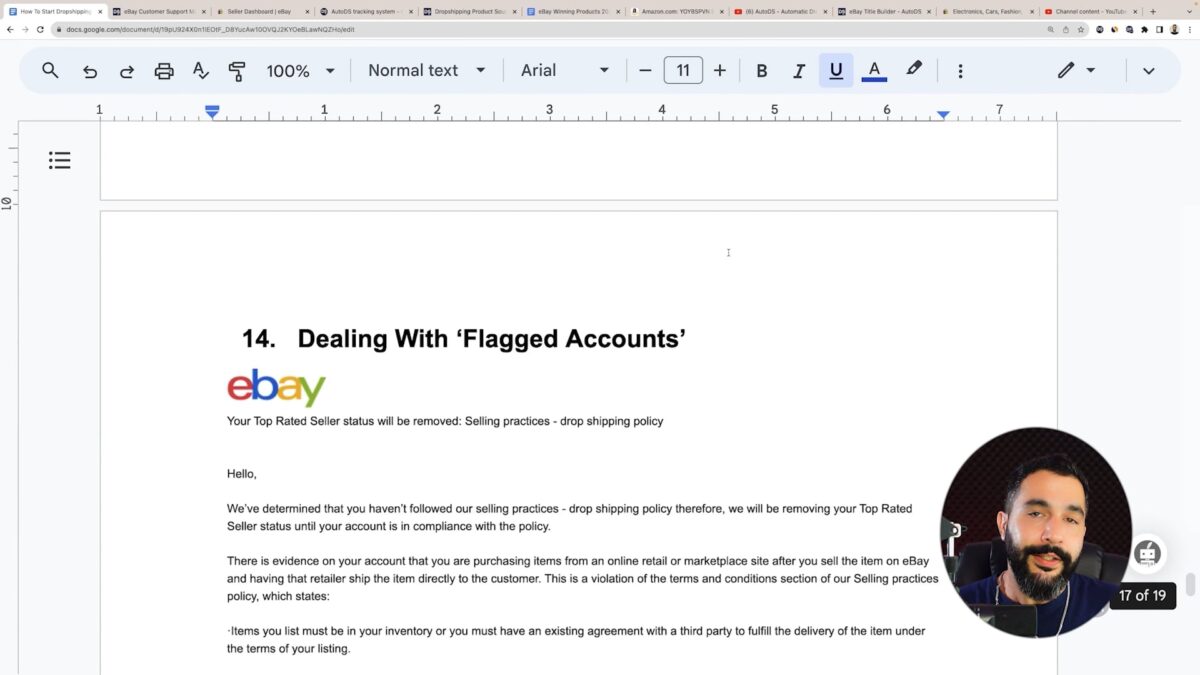Open the three-dot more toolbar options
The width and height of the screenshot is (1200, 675).
pos(960,71)
